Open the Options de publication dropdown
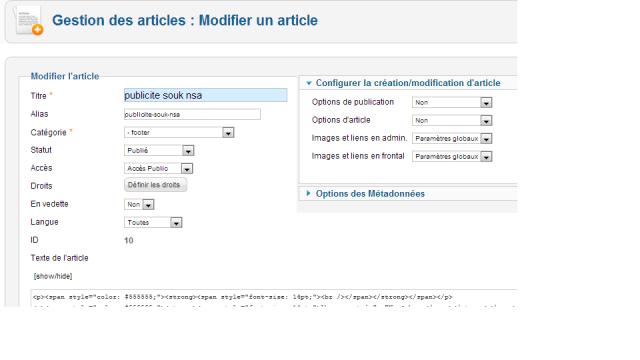 point(452,102)
